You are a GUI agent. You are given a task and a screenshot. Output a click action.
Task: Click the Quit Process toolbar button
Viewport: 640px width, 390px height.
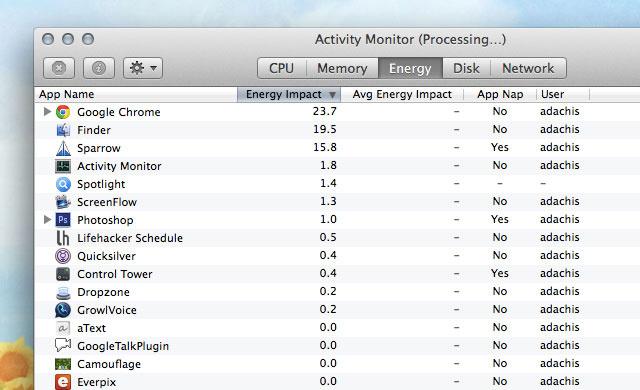(x=59, y=68)
